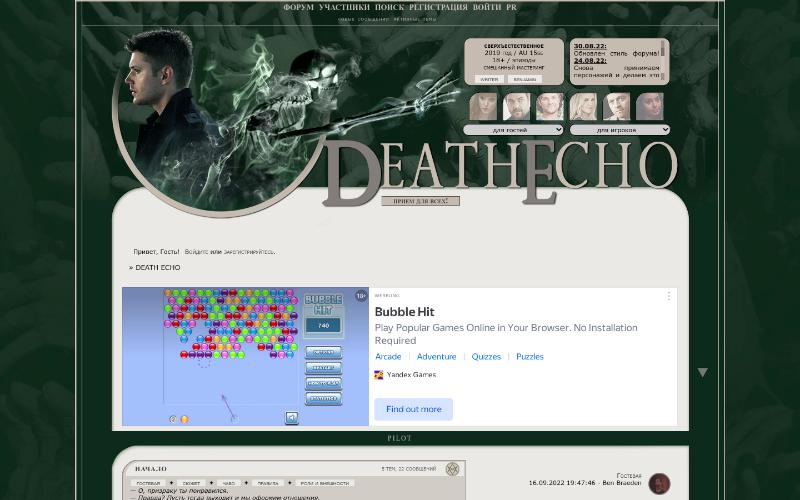
Task: Click the down arrow triangle beside the ad
Action: (x=702, y=372)
